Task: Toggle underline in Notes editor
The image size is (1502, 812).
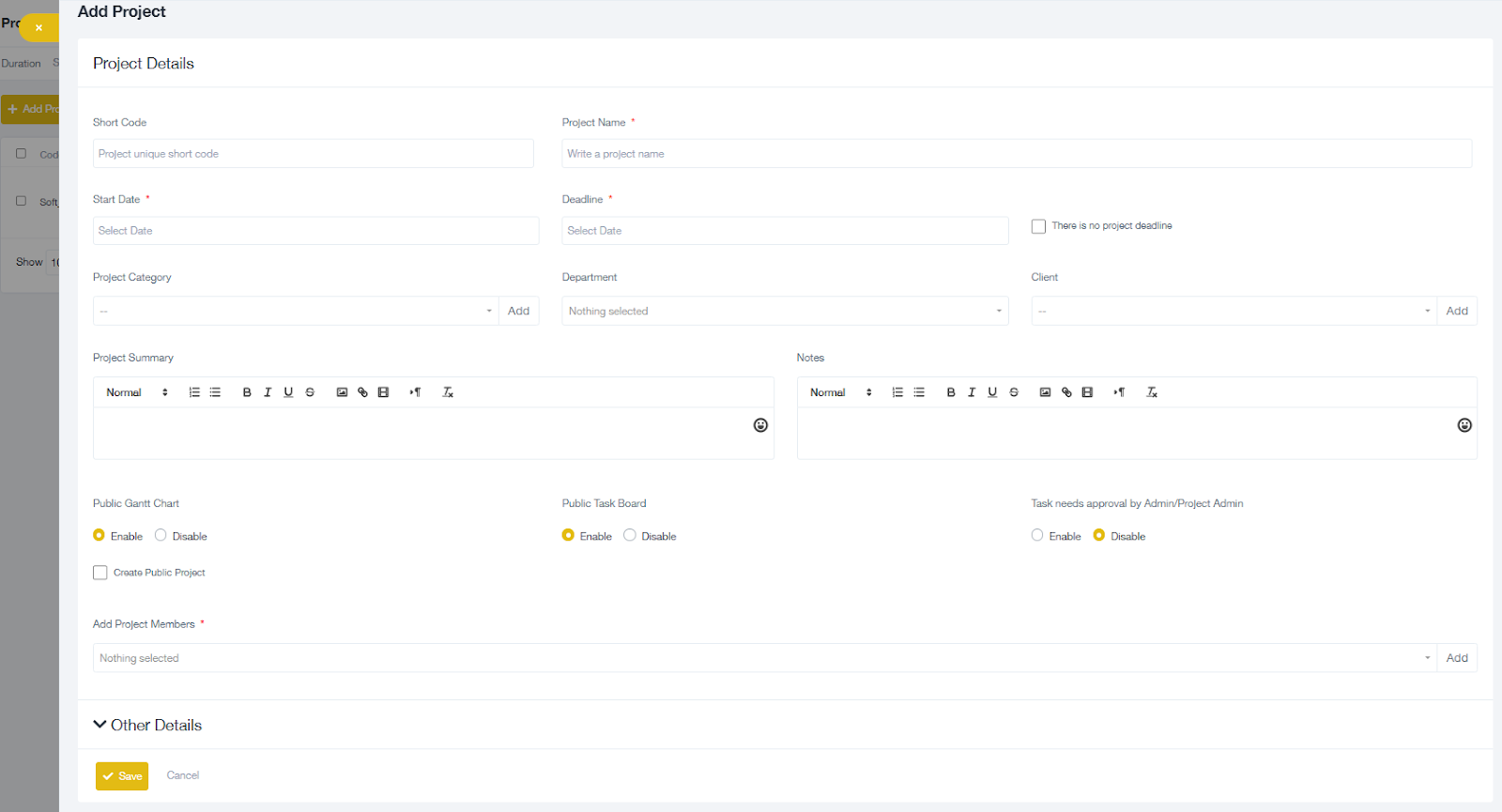Action: coord(992,392)
